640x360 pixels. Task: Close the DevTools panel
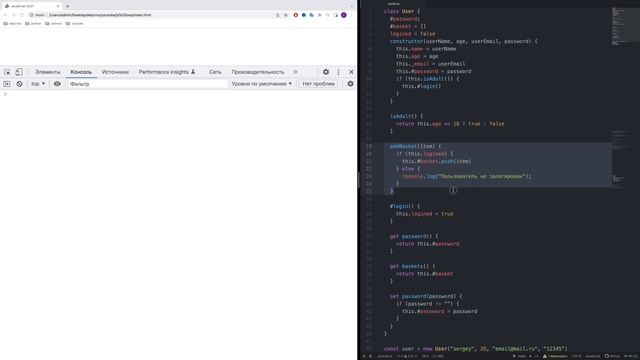[x=351, y=72]
